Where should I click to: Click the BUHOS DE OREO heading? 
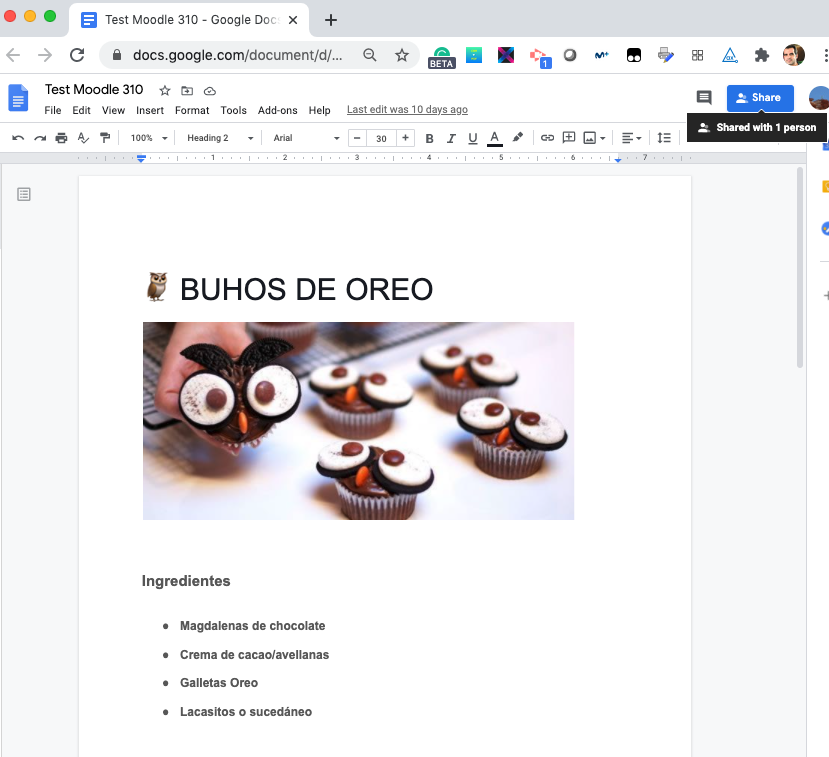[306, 289]
